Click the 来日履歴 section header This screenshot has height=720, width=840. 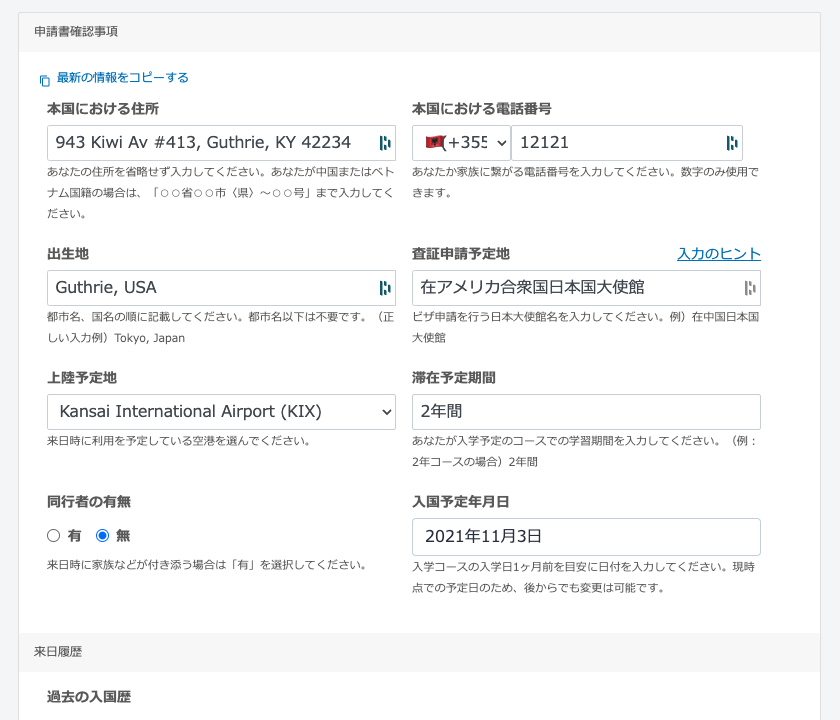pyautogui.click(x=58, y=652)
